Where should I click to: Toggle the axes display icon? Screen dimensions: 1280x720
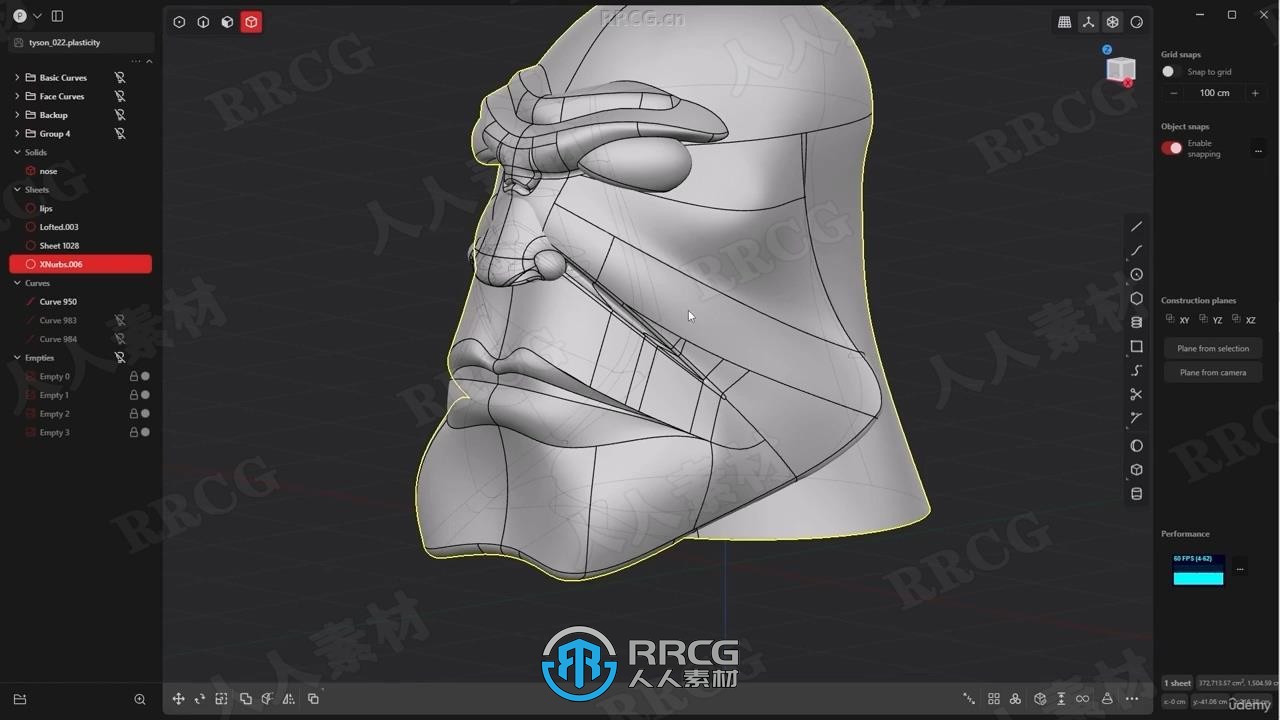click(x=1088, y=22)
